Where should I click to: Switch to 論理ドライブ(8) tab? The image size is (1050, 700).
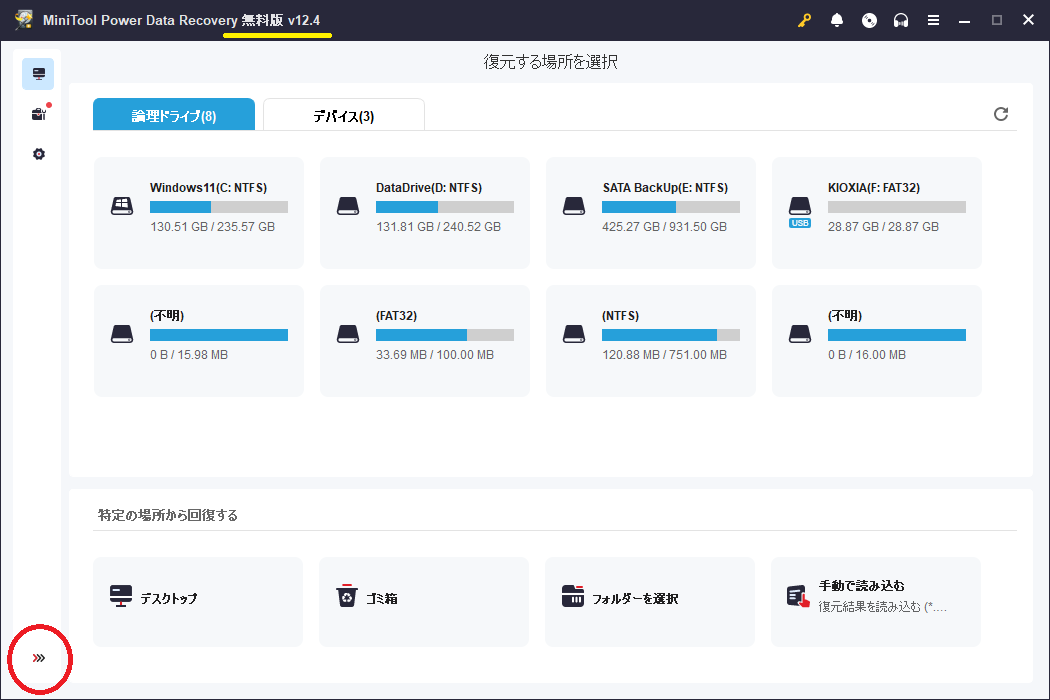(174, 115)
